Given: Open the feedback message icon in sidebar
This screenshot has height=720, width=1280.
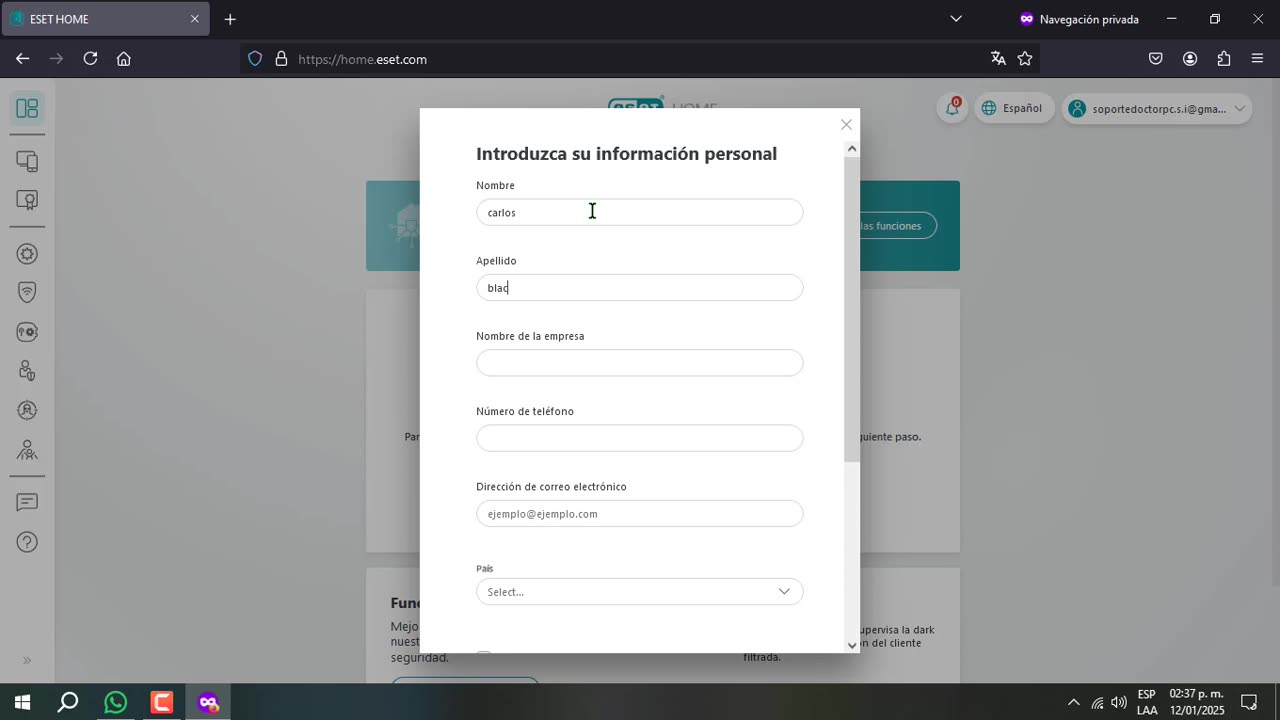Looking at the screenshot, I should (27, 502).
